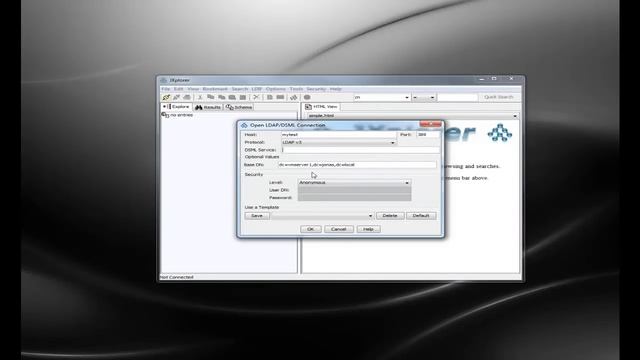Click the JXplorer tree logo in HTML view
Image resolution: width=640 pixels, height=360 pixels.
click(x=500, y=133)
